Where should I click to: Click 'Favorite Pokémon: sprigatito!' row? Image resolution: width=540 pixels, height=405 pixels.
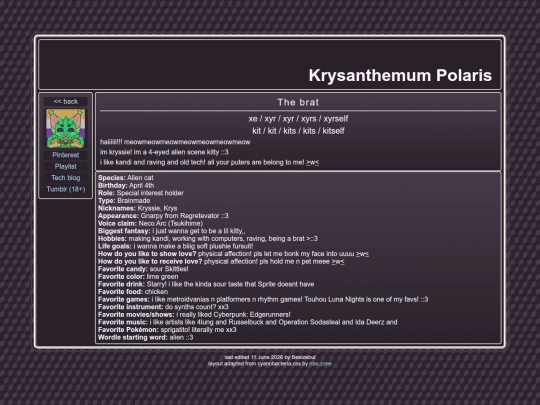(x=167, y=329)
